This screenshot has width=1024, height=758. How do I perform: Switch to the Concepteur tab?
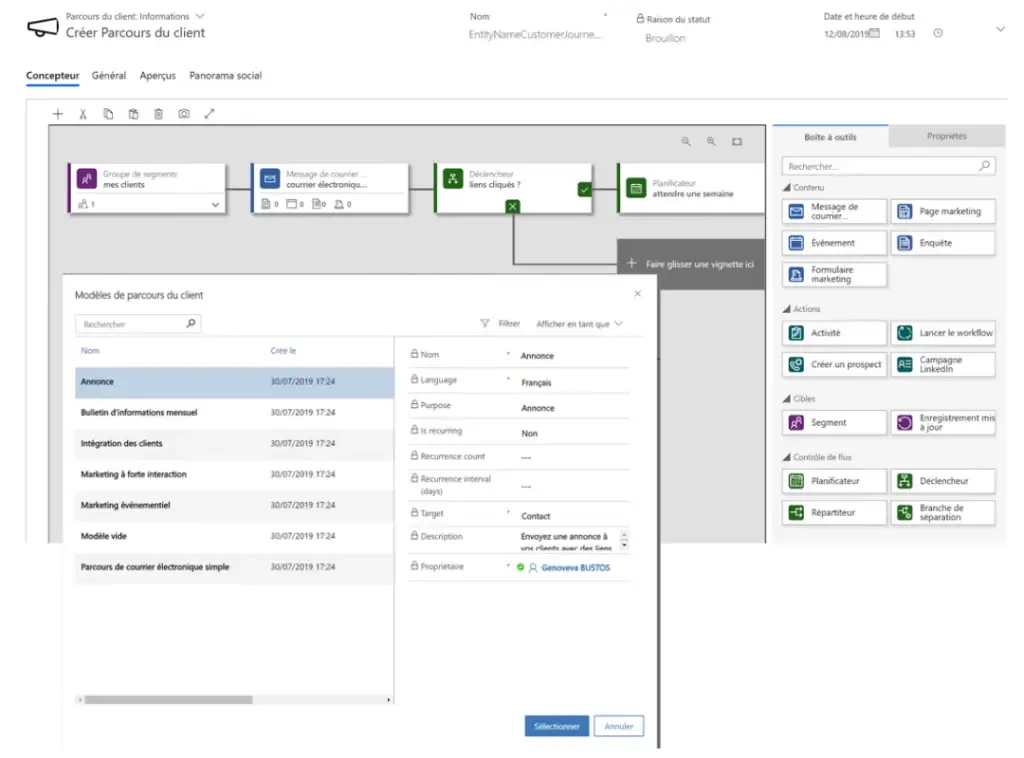tap(52, 76)
